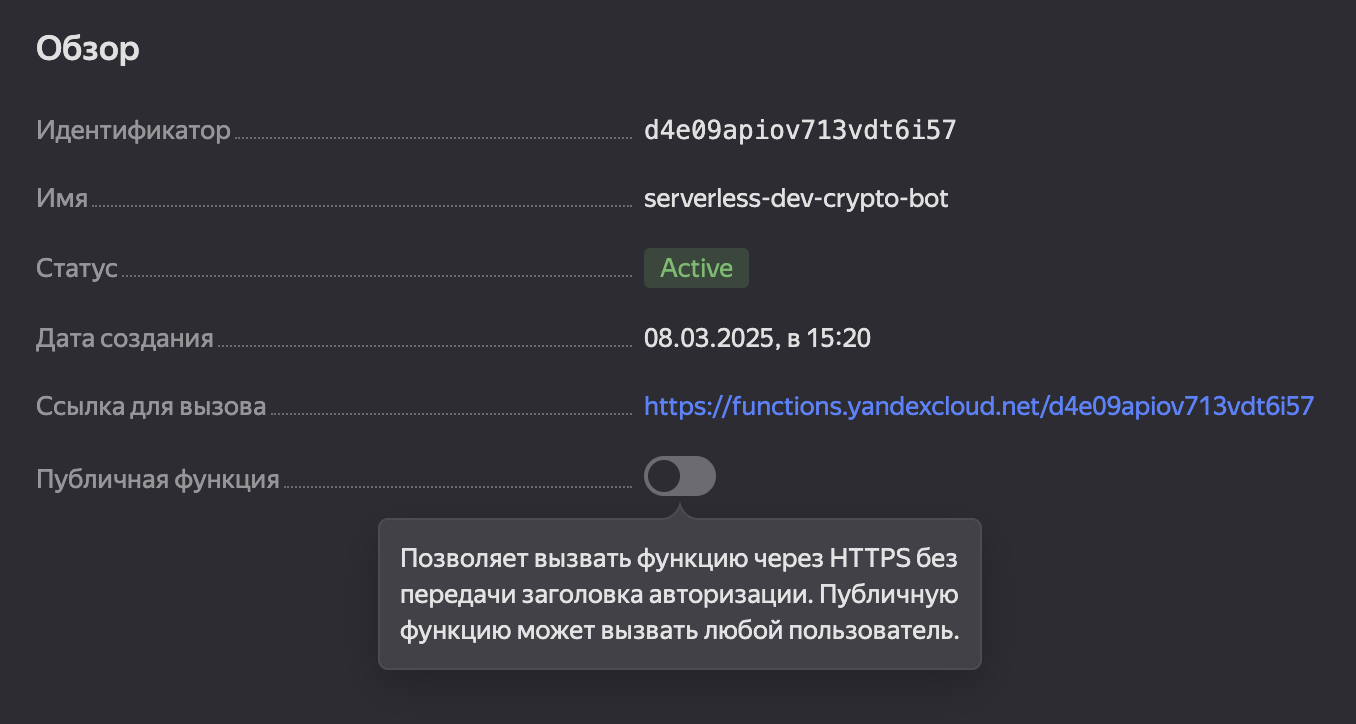This screenshot has width=1356, height=724.
Task: Click the creation date 08.03.2025
Action: (757, 337)
